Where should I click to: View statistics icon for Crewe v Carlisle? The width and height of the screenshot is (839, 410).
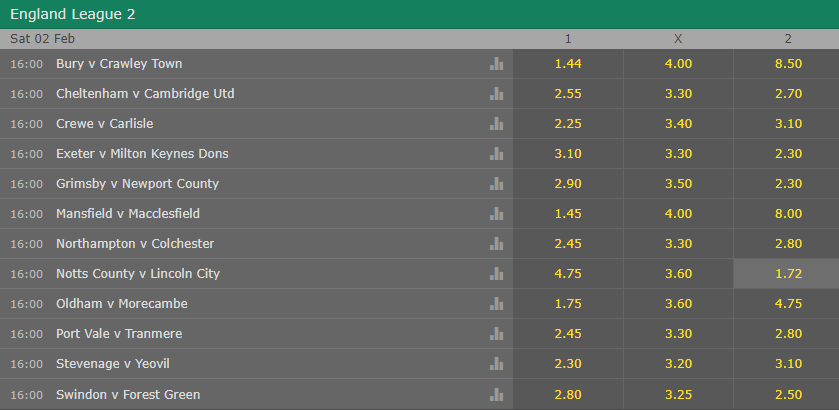click(x=497, y=124)
